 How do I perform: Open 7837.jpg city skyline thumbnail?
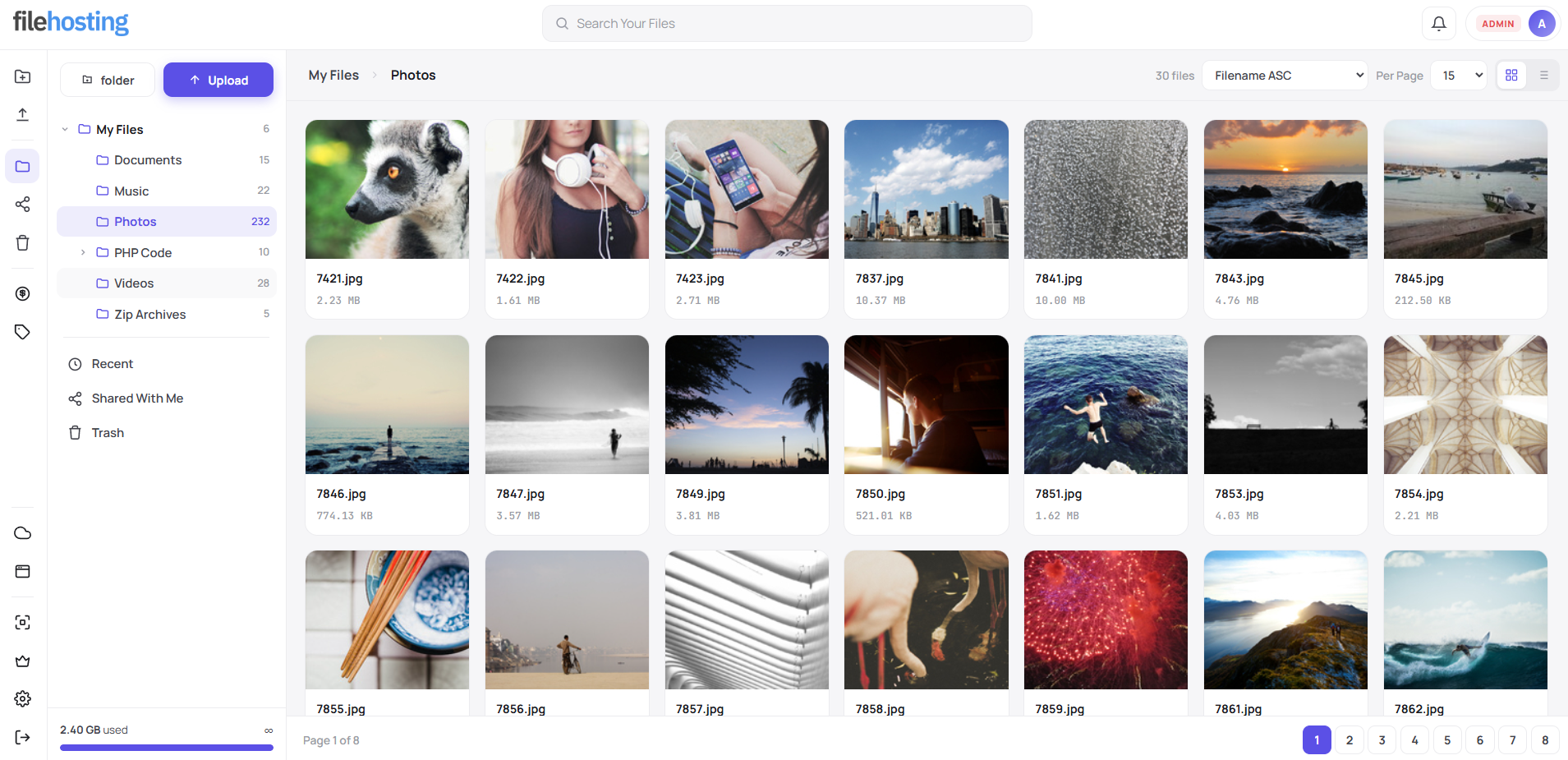tap(927, 190)
